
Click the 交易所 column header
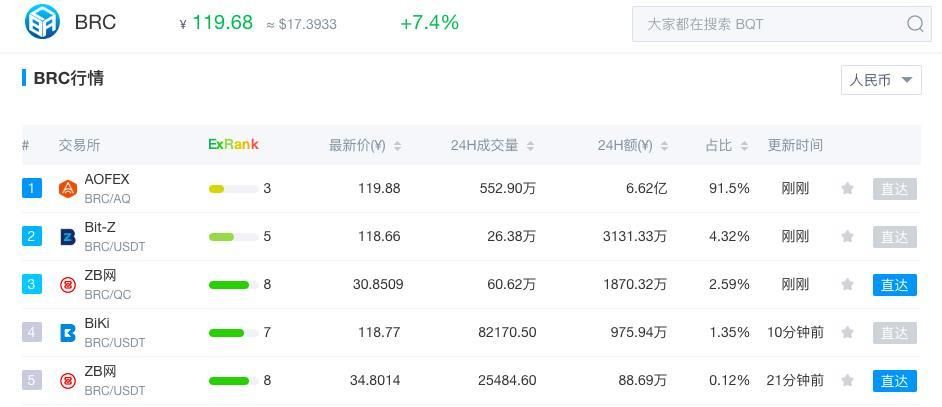(79, 145)
